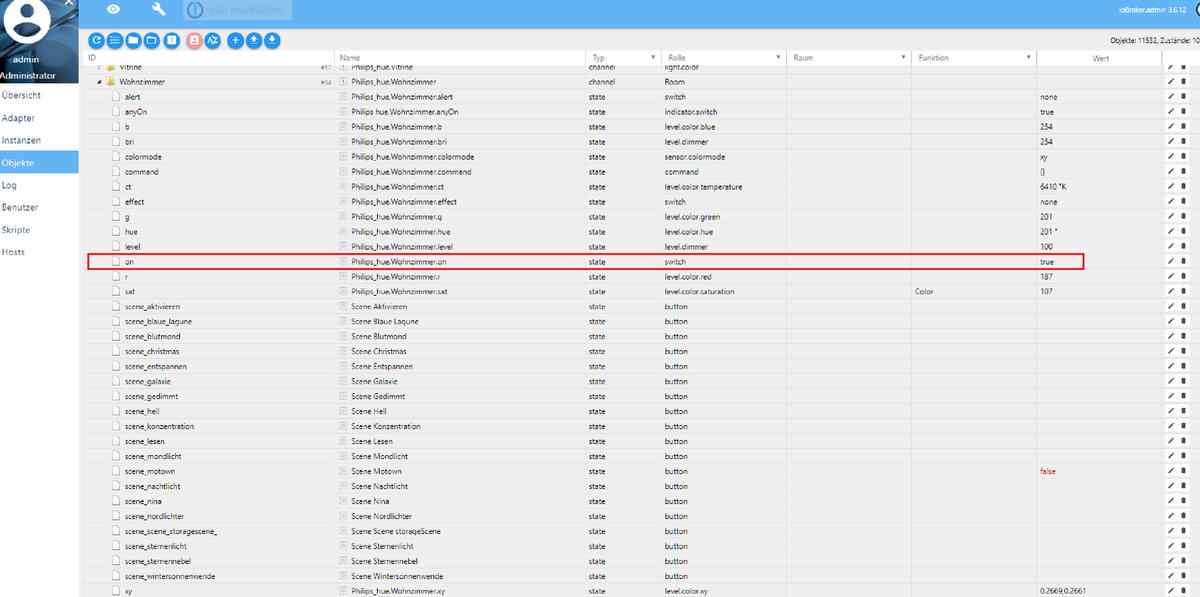Open the Instanzen page
Screen dimensions: 1200x597
(x=39, y=140)
